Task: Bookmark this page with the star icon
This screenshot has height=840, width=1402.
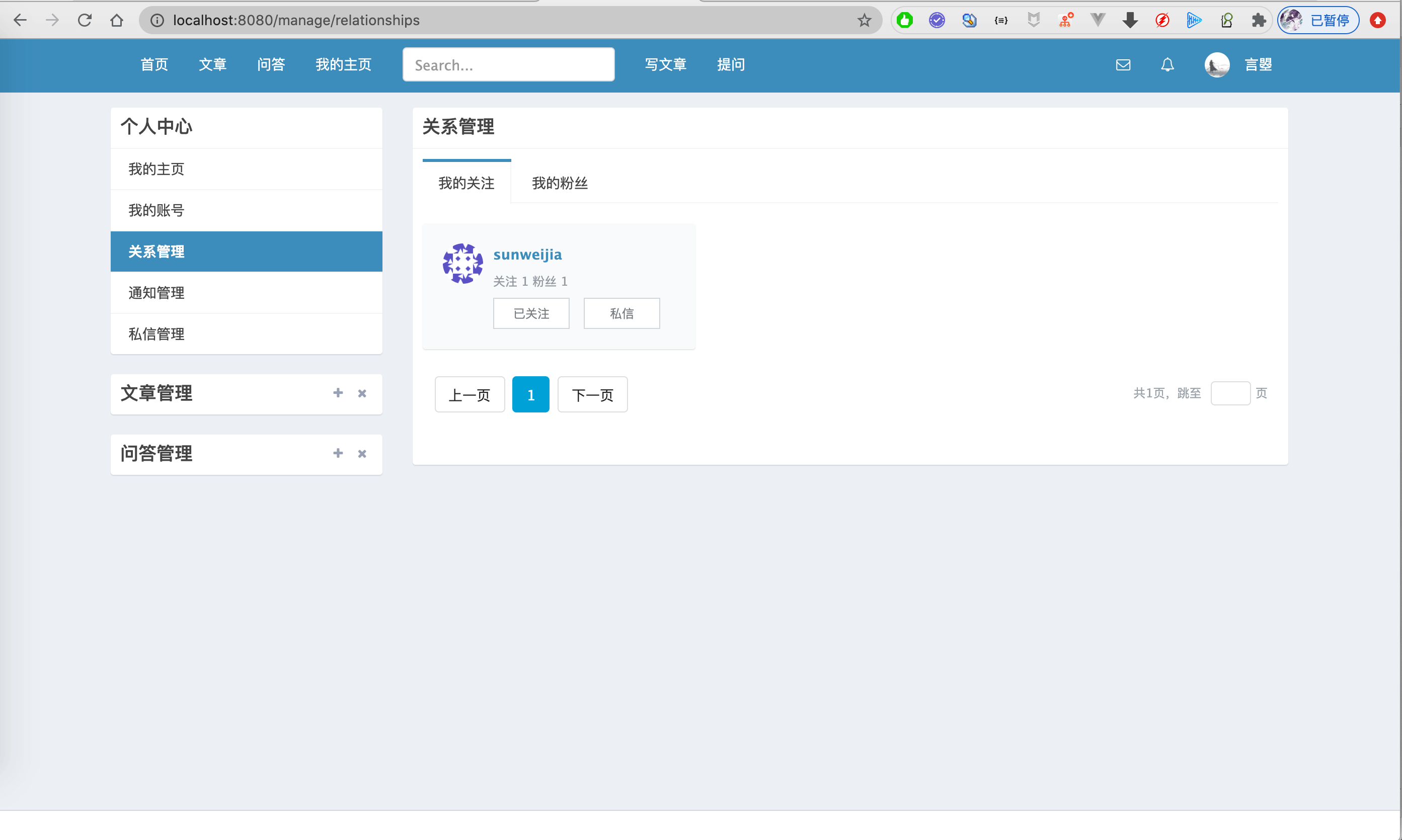Action: click(864, 21)
